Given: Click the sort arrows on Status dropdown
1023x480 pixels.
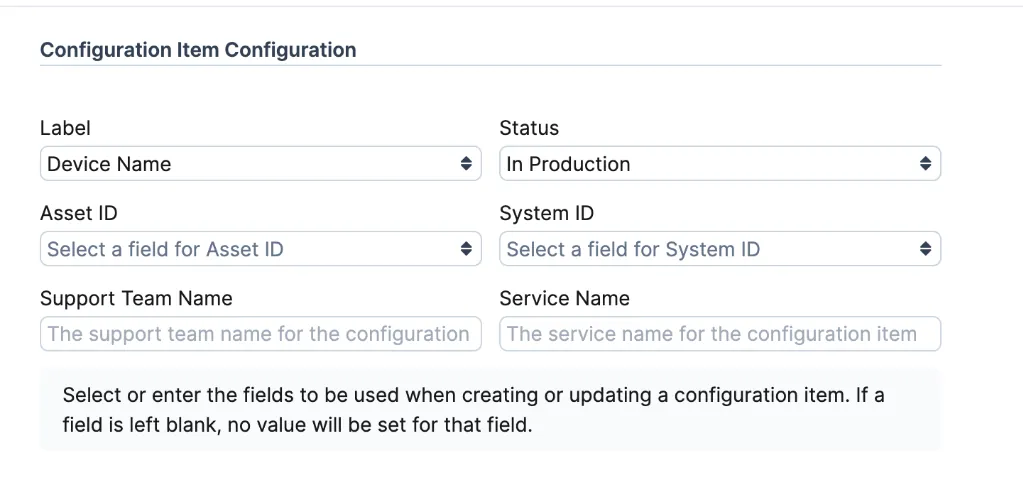Looking at the screenshot, I should [925, 164].
